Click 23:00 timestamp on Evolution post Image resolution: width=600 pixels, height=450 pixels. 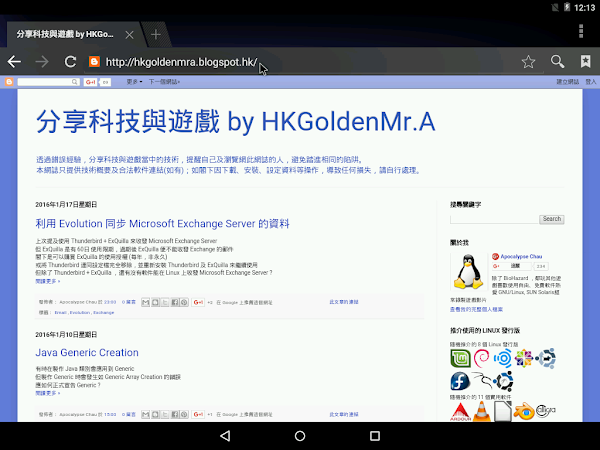click(110, 302)
